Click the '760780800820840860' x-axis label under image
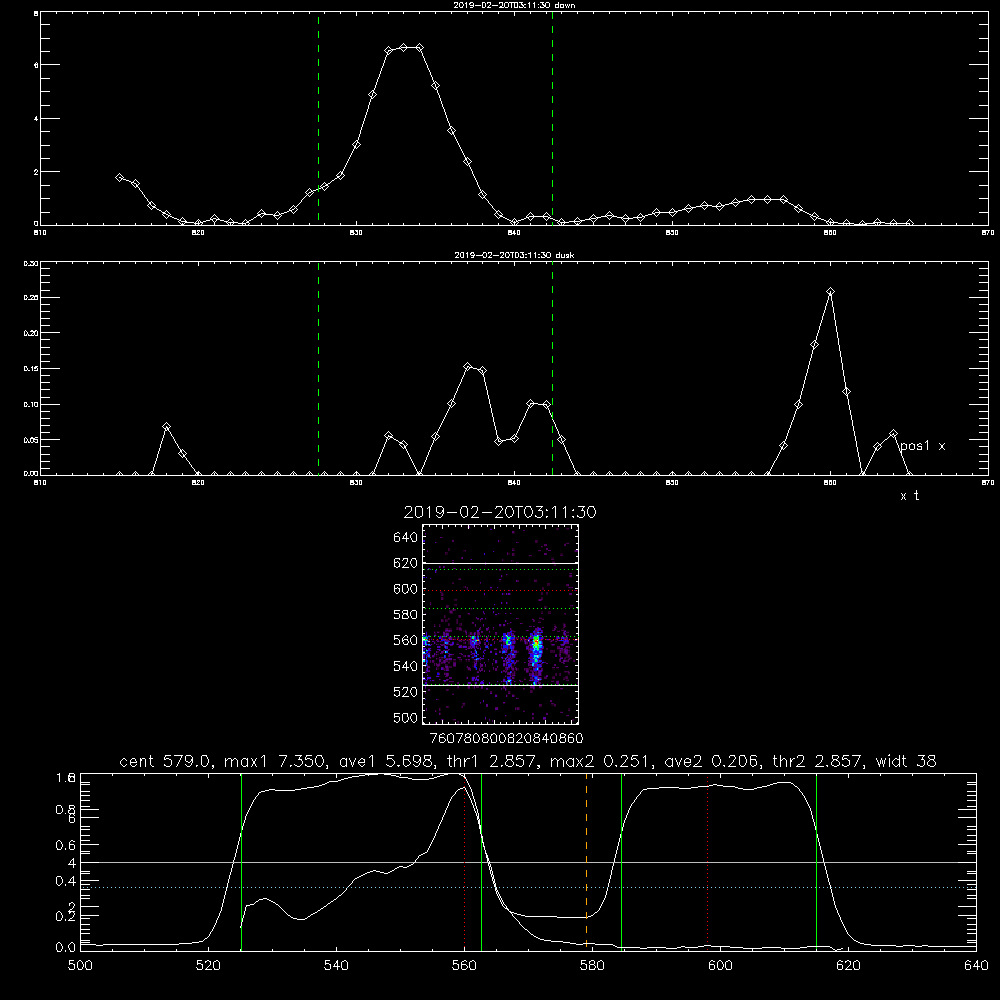The height and width of the screenshot is (1000, 1000). point(506,739)
